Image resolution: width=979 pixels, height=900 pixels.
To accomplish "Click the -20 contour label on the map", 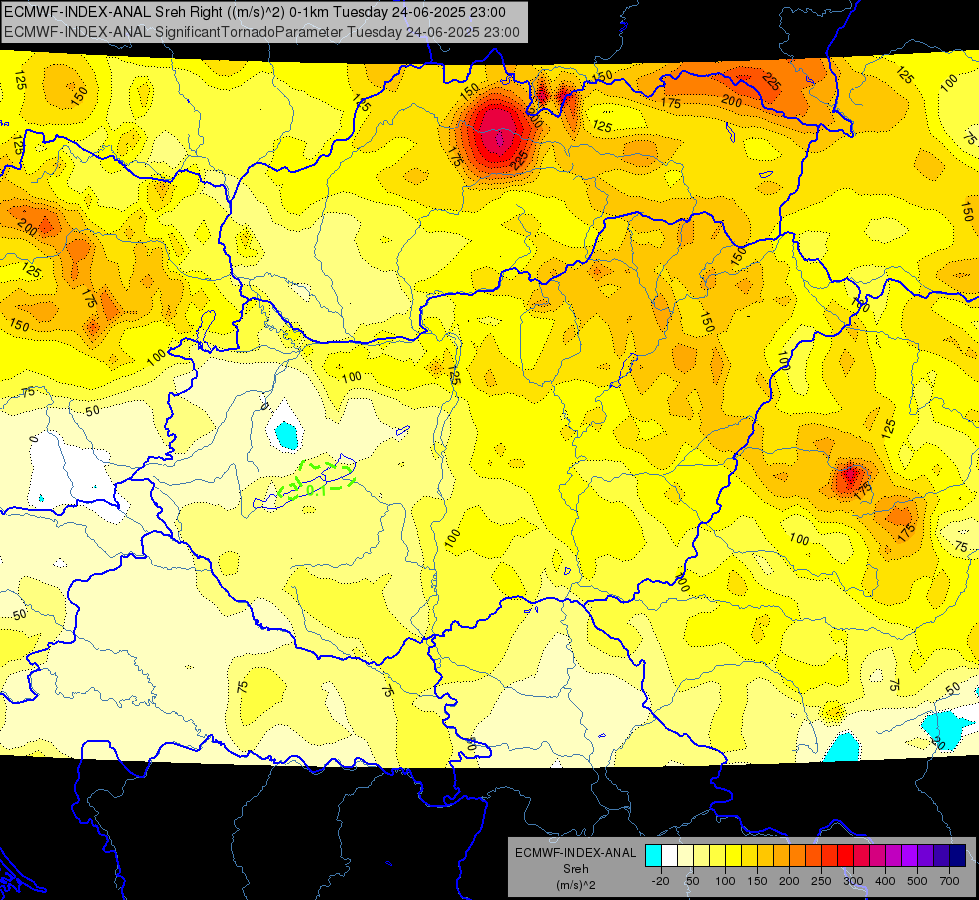I will [x=938, y=742].
